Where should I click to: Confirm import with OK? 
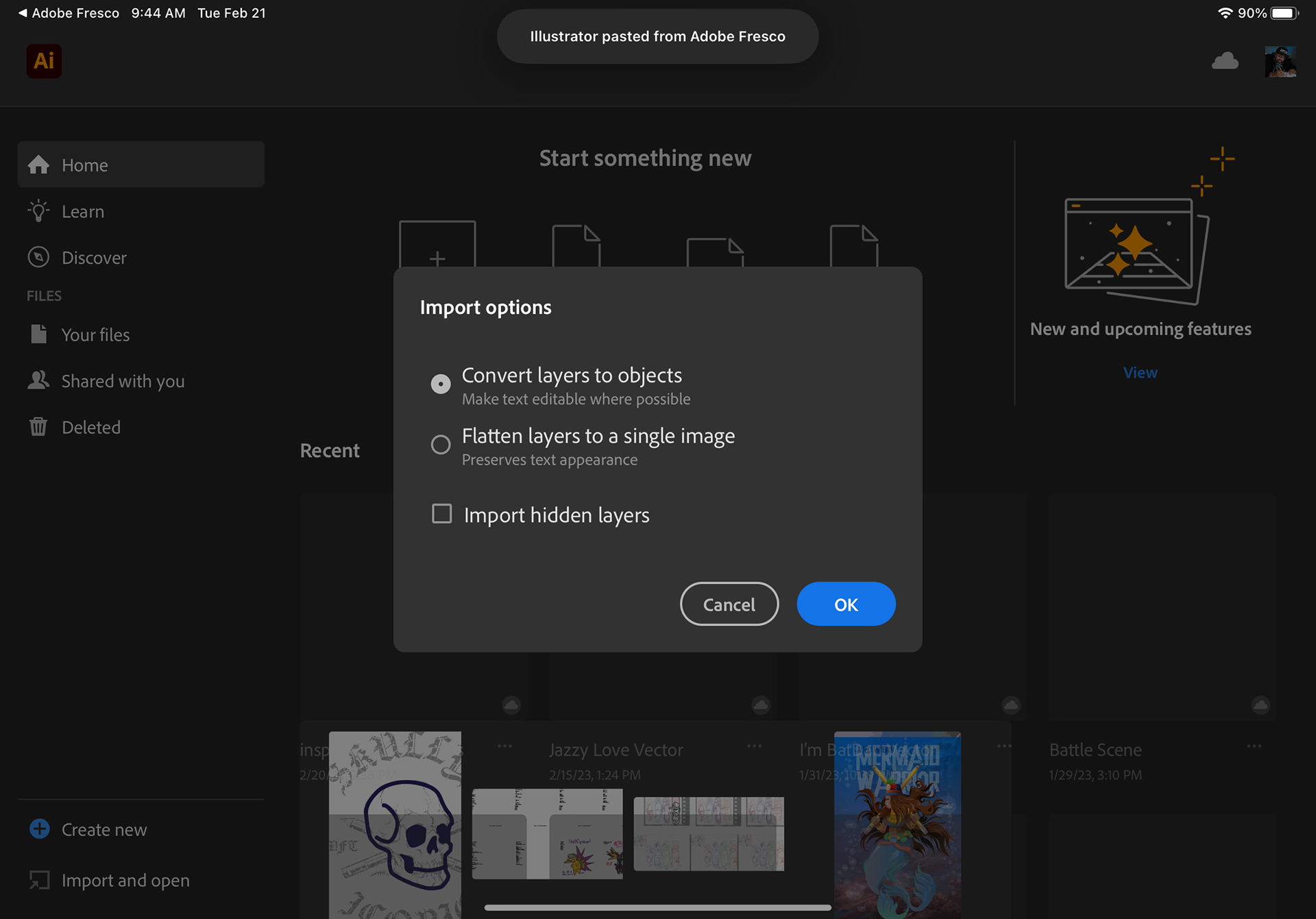[x=846, y=604]
